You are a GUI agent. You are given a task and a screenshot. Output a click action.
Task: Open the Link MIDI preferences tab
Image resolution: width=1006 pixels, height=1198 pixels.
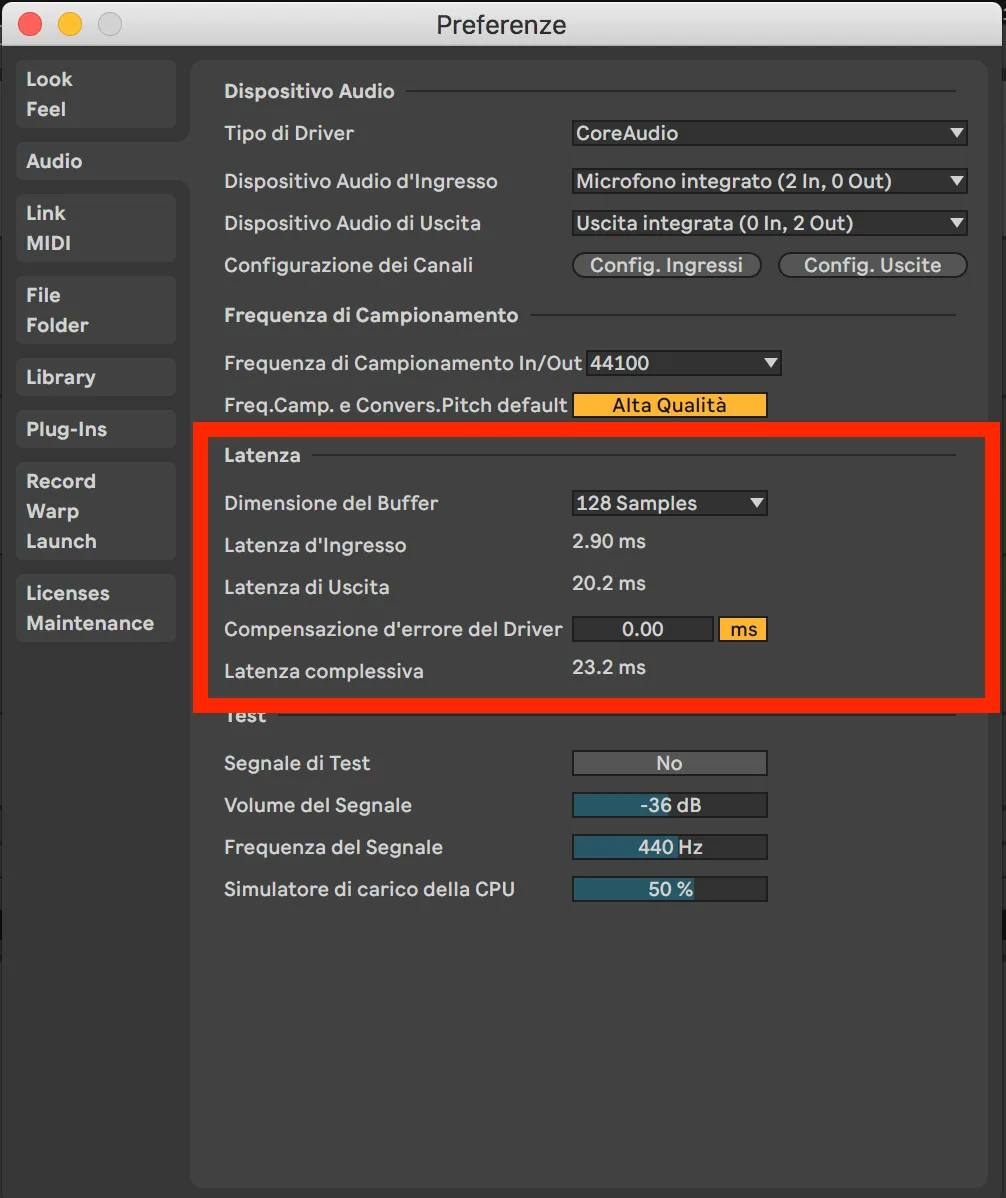coord(96,228)
